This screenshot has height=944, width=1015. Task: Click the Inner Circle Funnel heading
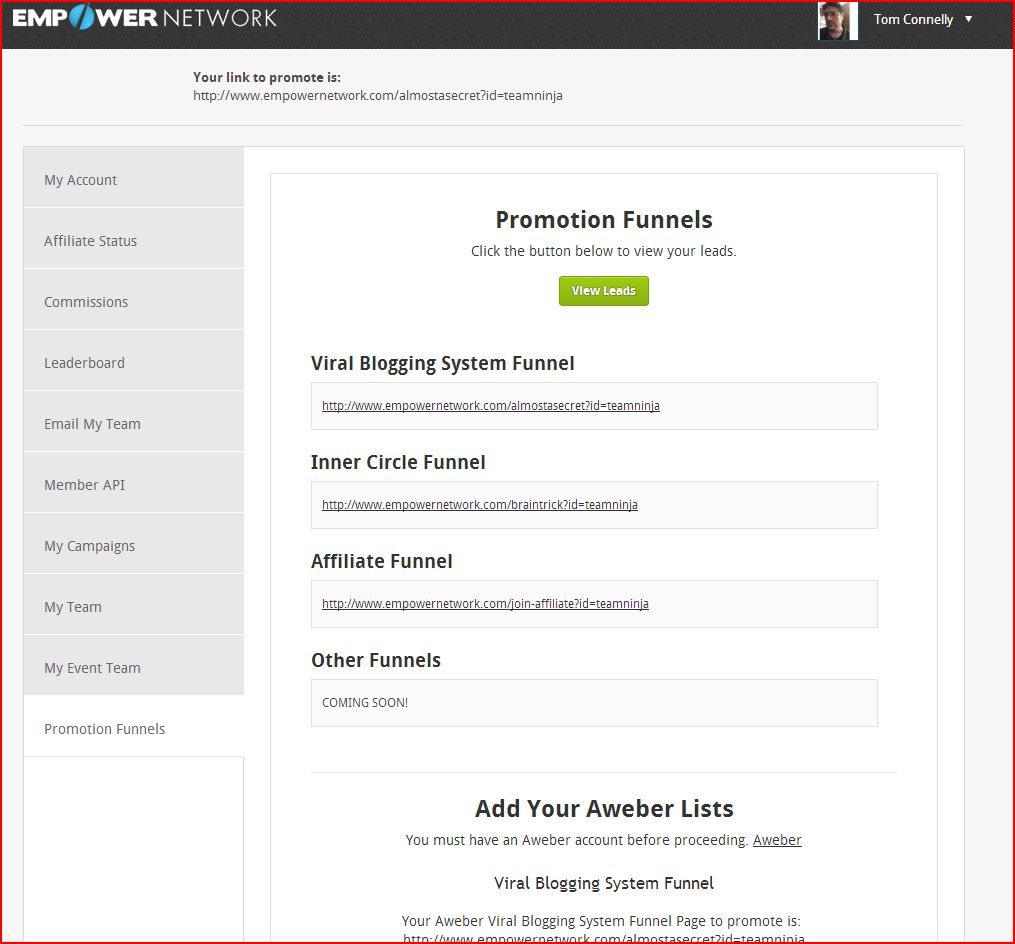tap(398, 462)
